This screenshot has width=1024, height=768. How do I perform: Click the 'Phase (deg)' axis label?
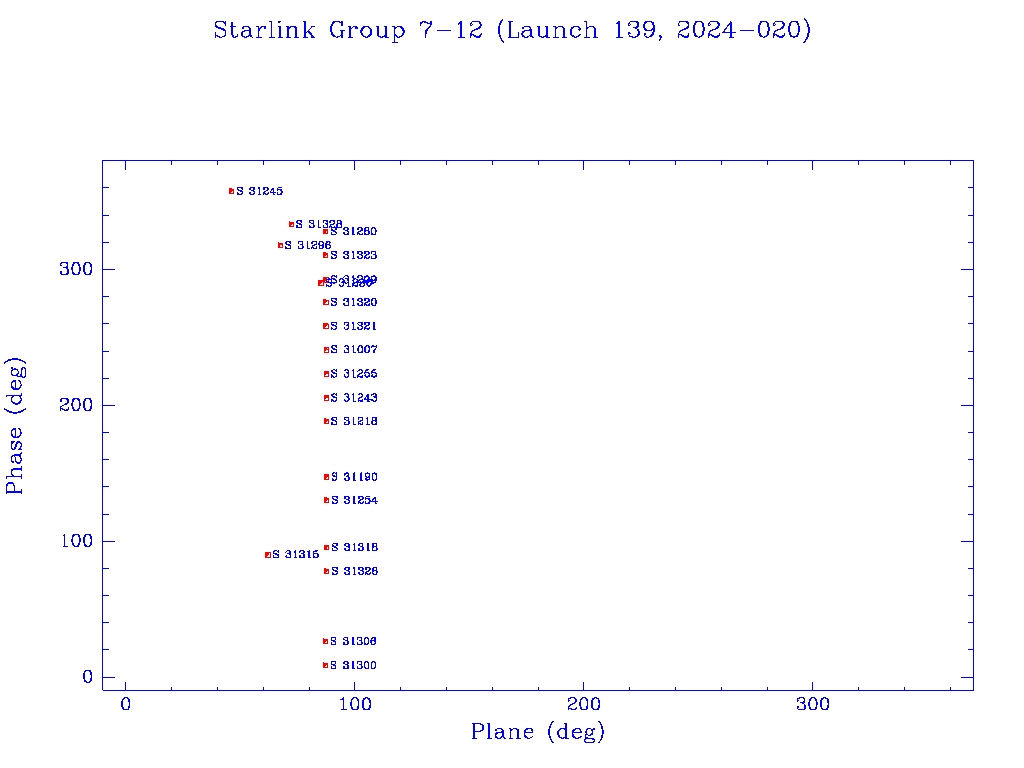[x=15, y=426]
